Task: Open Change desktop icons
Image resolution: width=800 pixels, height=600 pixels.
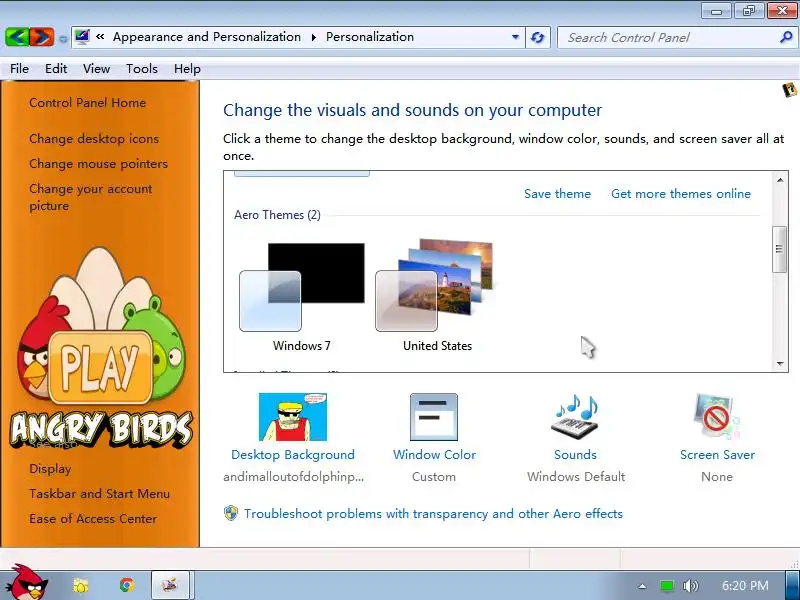Action: point(94,138)
